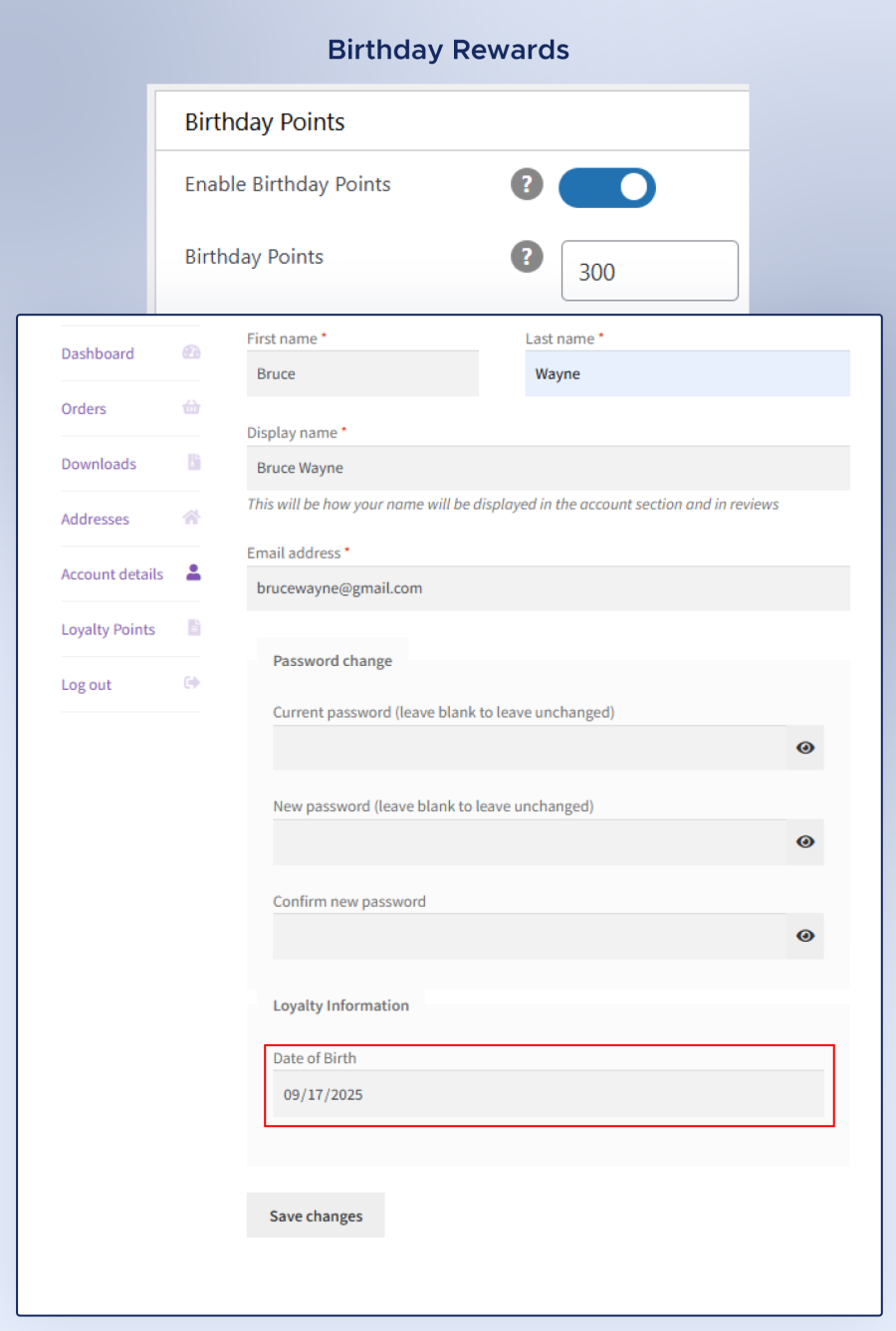Click the Addresses home icon
The width and height of the screenshot is (896, 1331).
point(190,518)
